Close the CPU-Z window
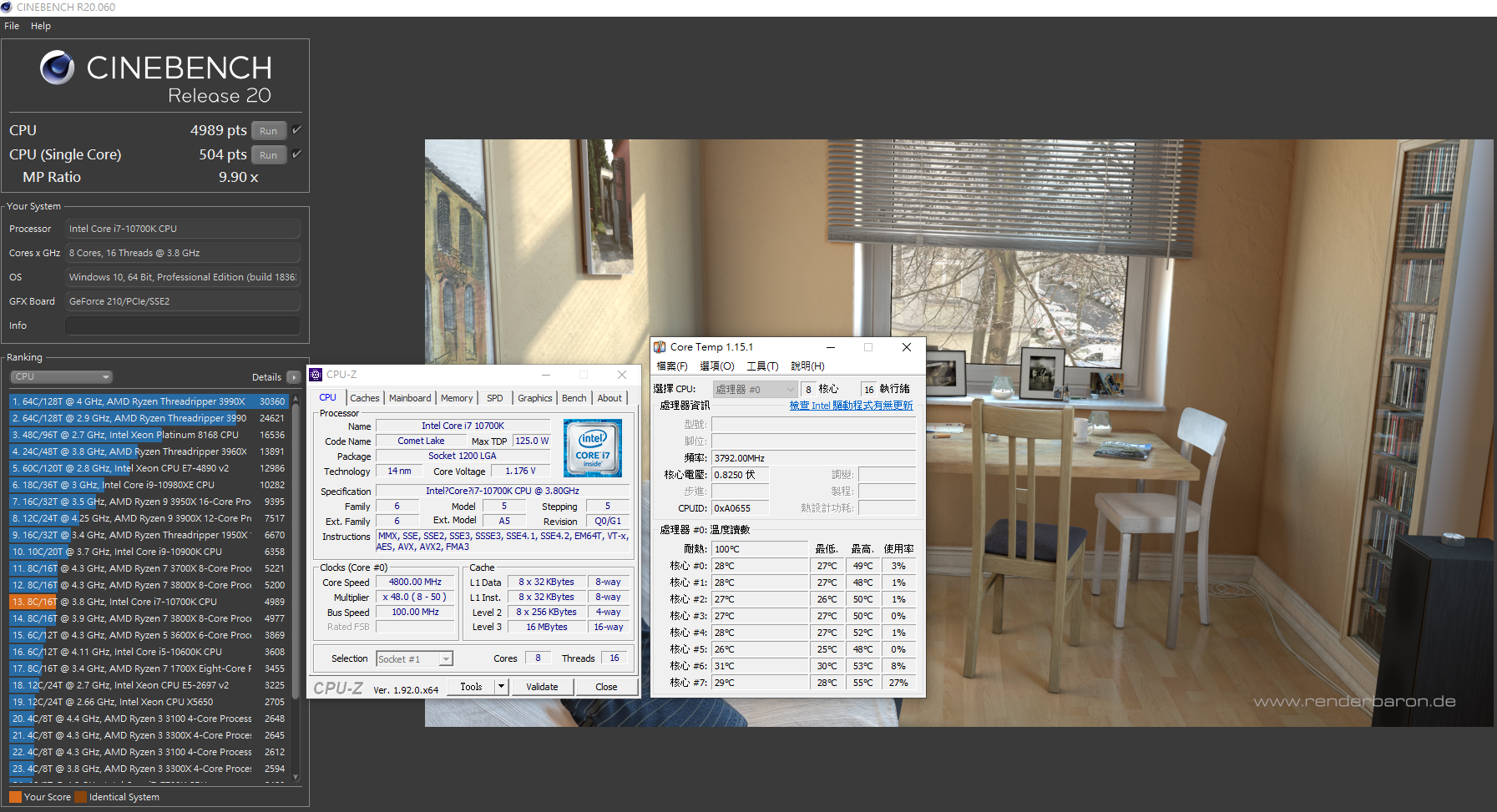The width and height of the screenshot is (1497, 812). tap(622, 375)
